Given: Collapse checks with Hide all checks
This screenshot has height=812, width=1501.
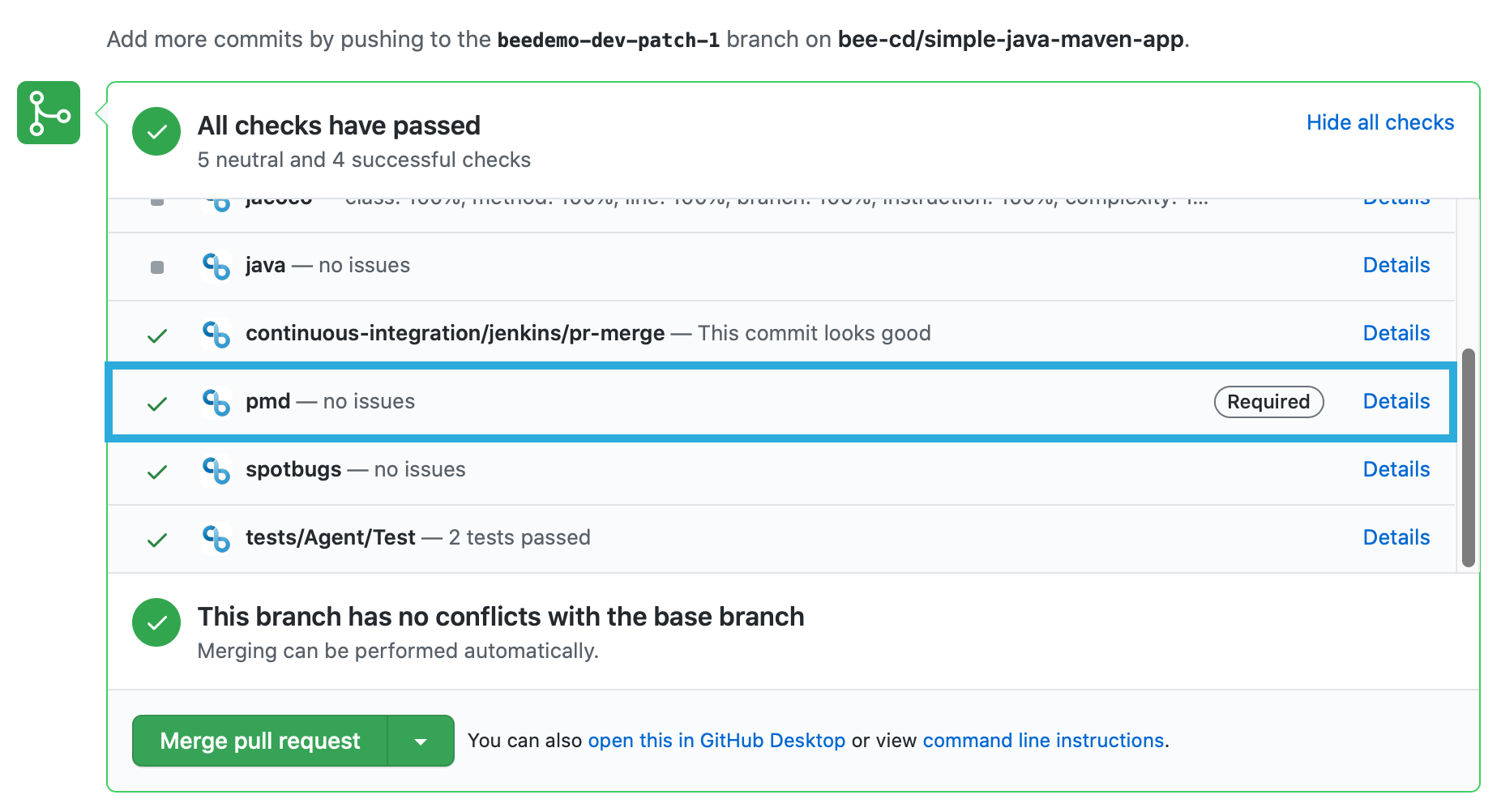Looking at the screenshot, I should (1379, 122).
